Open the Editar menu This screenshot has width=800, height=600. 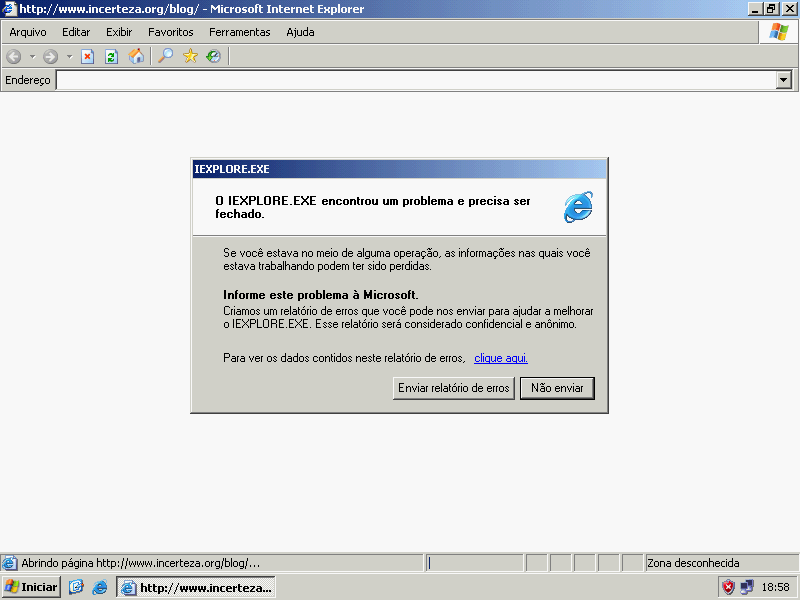pyautogui.click(x=76, y=32)
